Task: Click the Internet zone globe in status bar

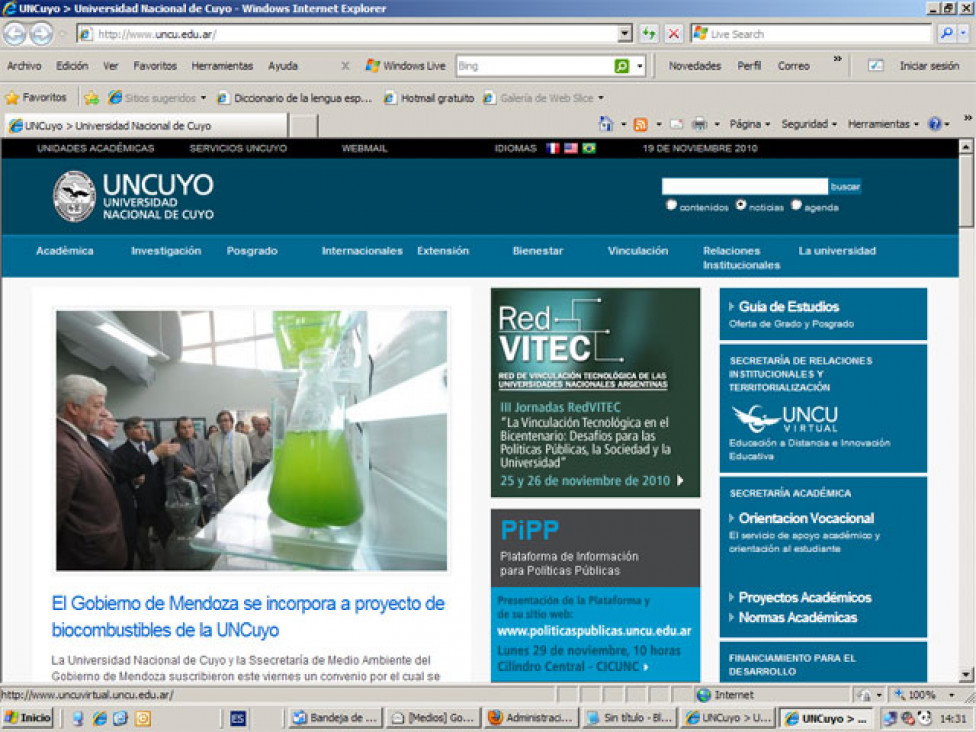Action: pyautogui.click(x=704, y=695)
